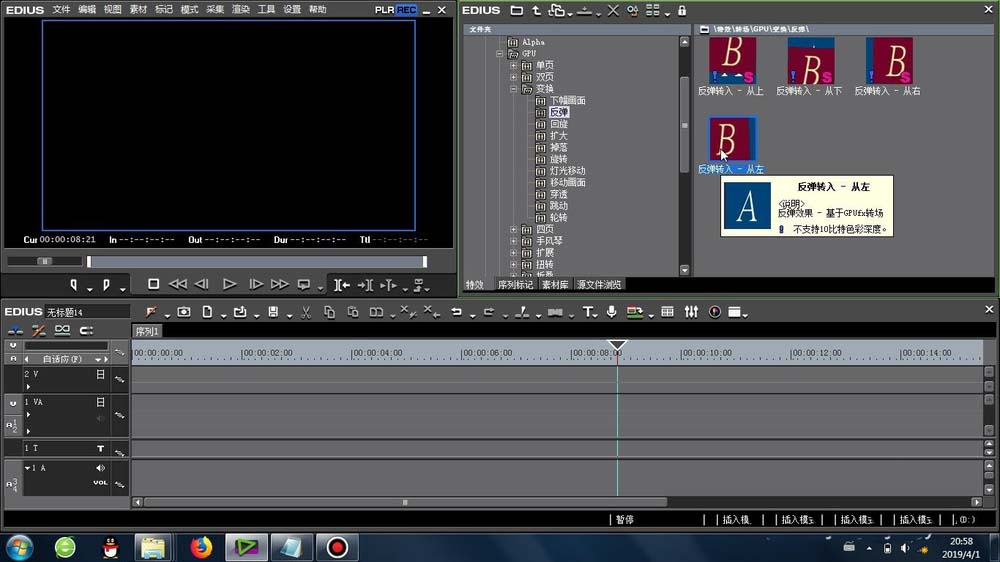Click the create title T tool
This screenshot has width=1000, height=562.
[588, 312]
